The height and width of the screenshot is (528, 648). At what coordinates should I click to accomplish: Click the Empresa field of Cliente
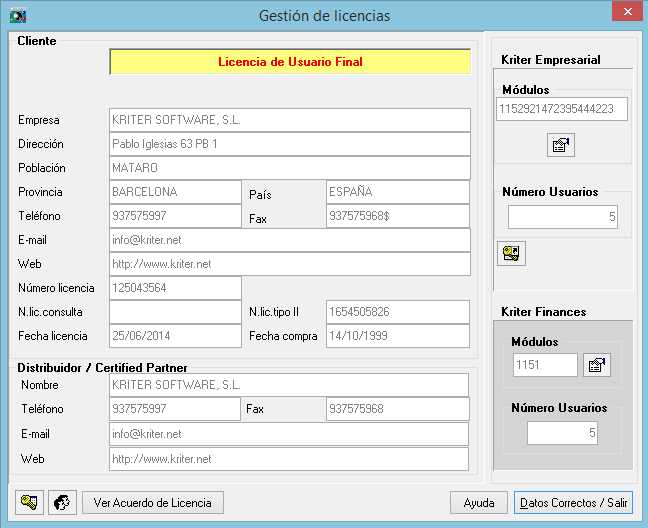[290, 120]
